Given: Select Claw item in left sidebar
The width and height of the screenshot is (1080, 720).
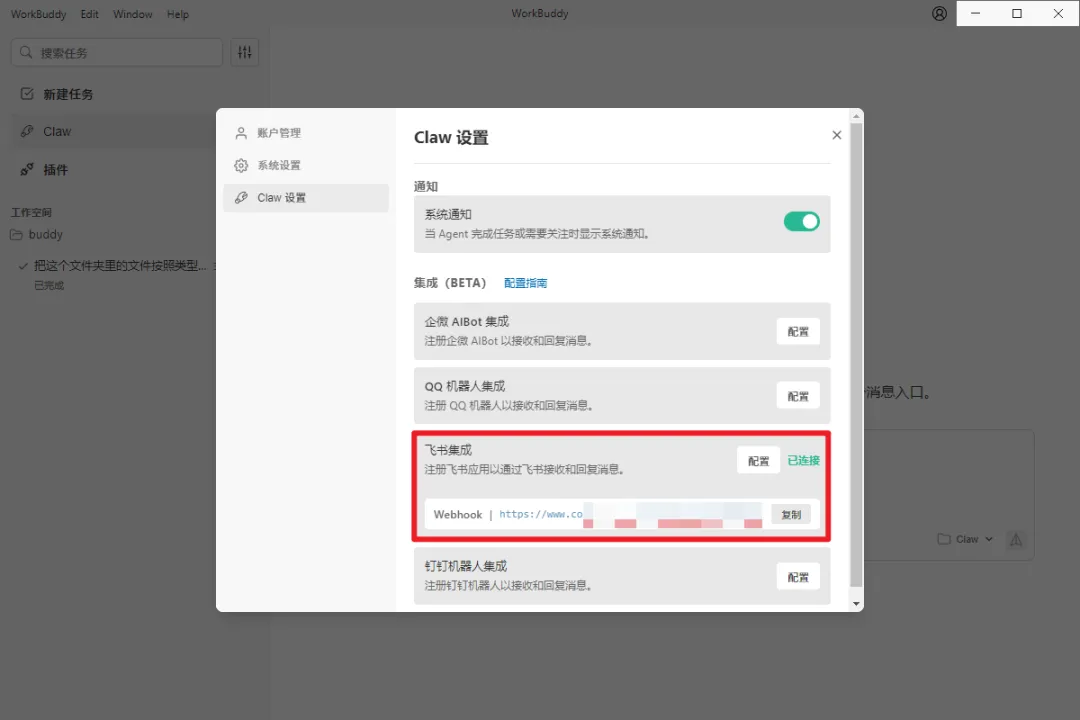Looking at the screenshot, I should 57,131.
